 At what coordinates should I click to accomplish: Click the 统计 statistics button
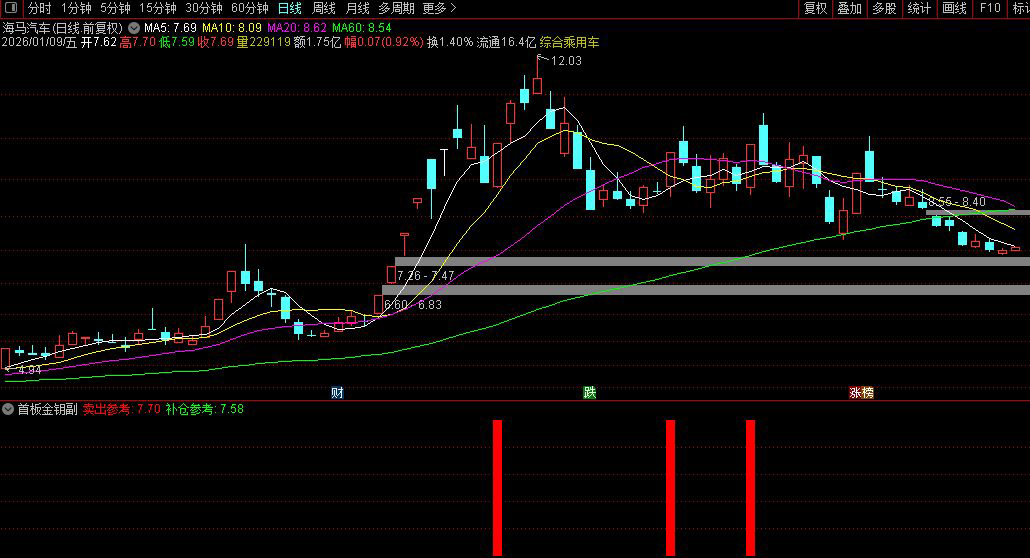919,9
